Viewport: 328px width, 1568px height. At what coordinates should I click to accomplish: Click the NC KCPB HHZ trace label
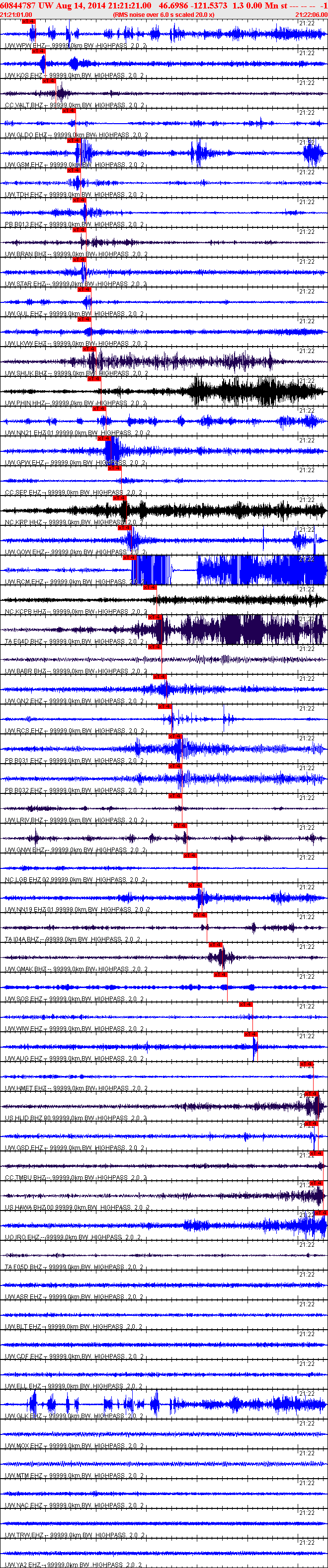[76, 612]
